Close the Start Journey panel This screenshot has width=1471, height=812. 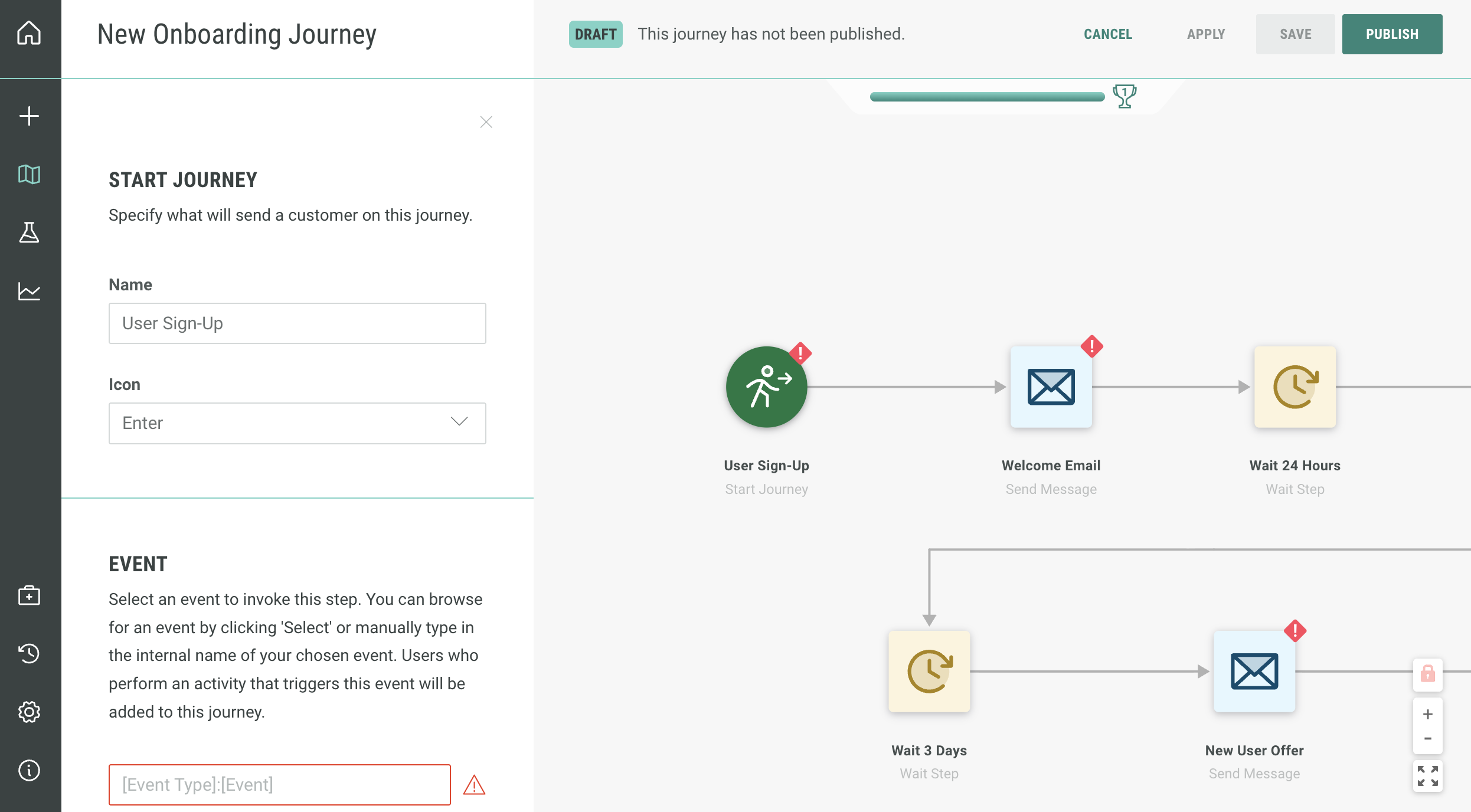point(486,122)
